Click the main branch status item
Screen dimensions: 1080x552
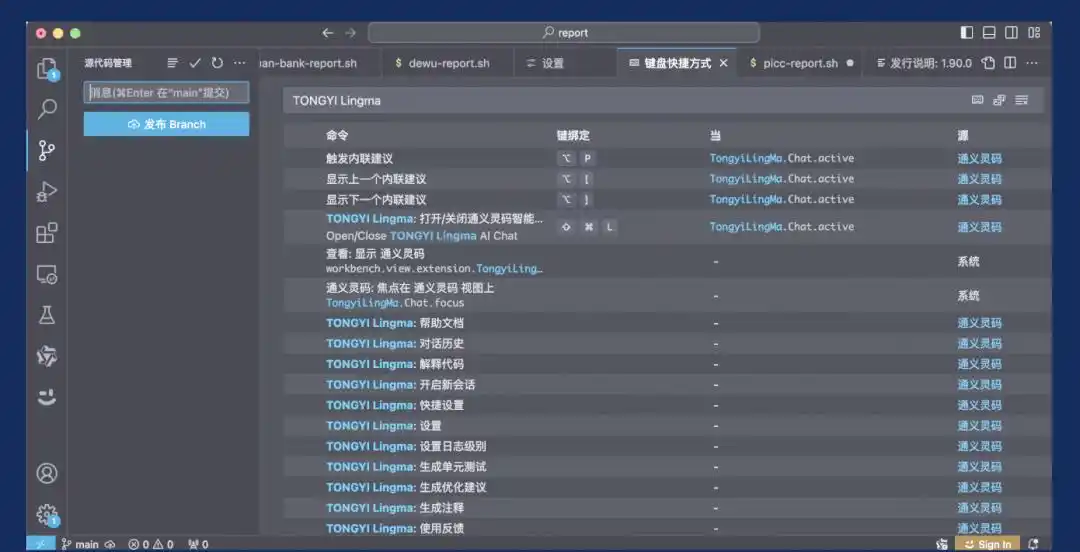point(80,544)
